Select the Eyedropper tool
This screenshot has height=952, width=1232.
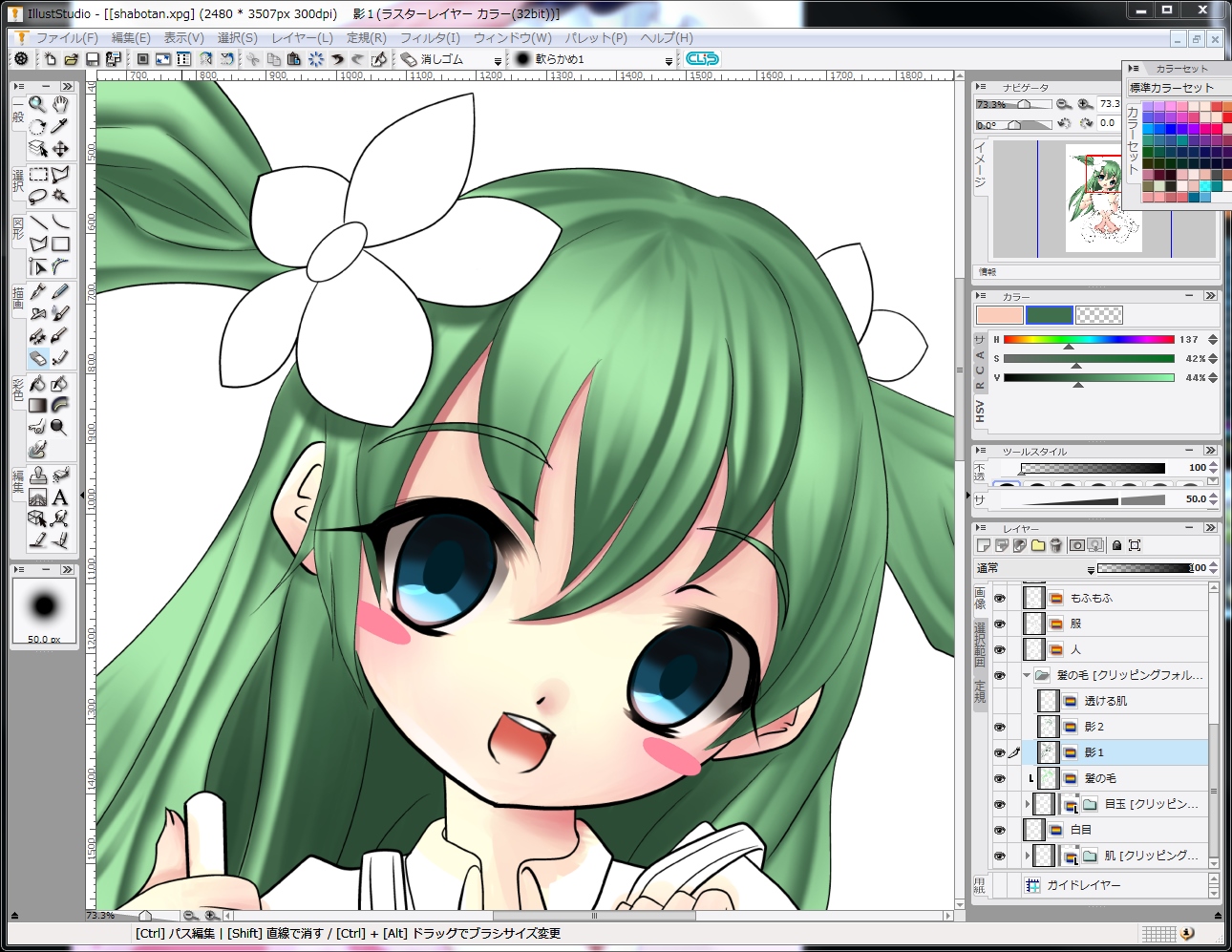pos(60,126)
